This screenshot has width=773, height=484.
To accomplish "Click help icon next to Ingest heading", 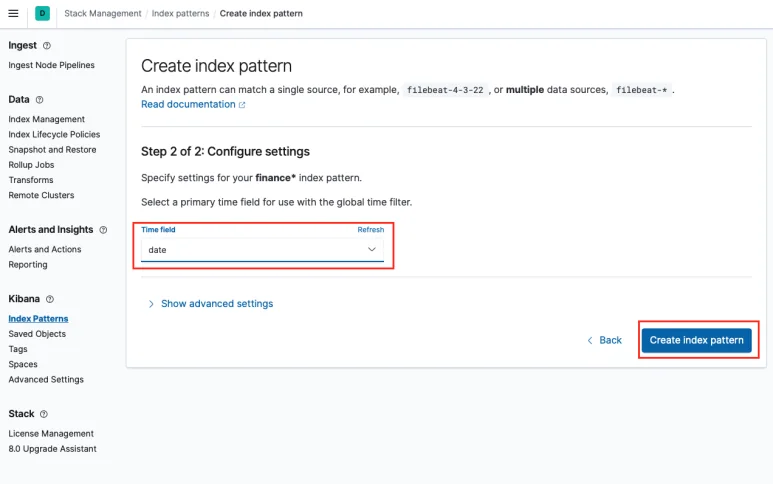I will 47,46.
